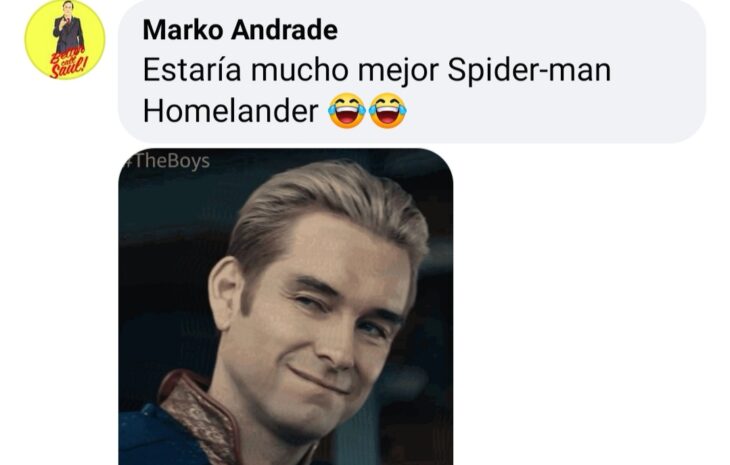The height and width of the screenshot is (465, 730).
Task: Open Marko Andrade's profile name link
Action: [240, 30]
